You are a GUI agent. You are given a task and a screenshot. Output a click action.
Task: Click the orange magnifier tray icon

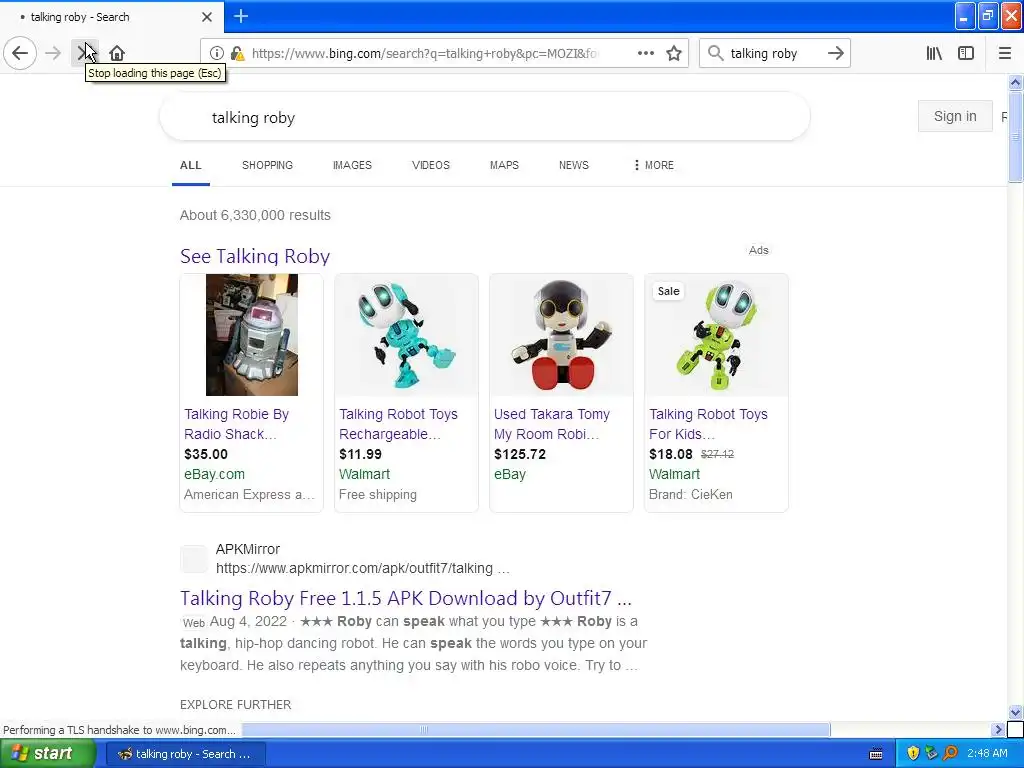click(x=951, y=754)
